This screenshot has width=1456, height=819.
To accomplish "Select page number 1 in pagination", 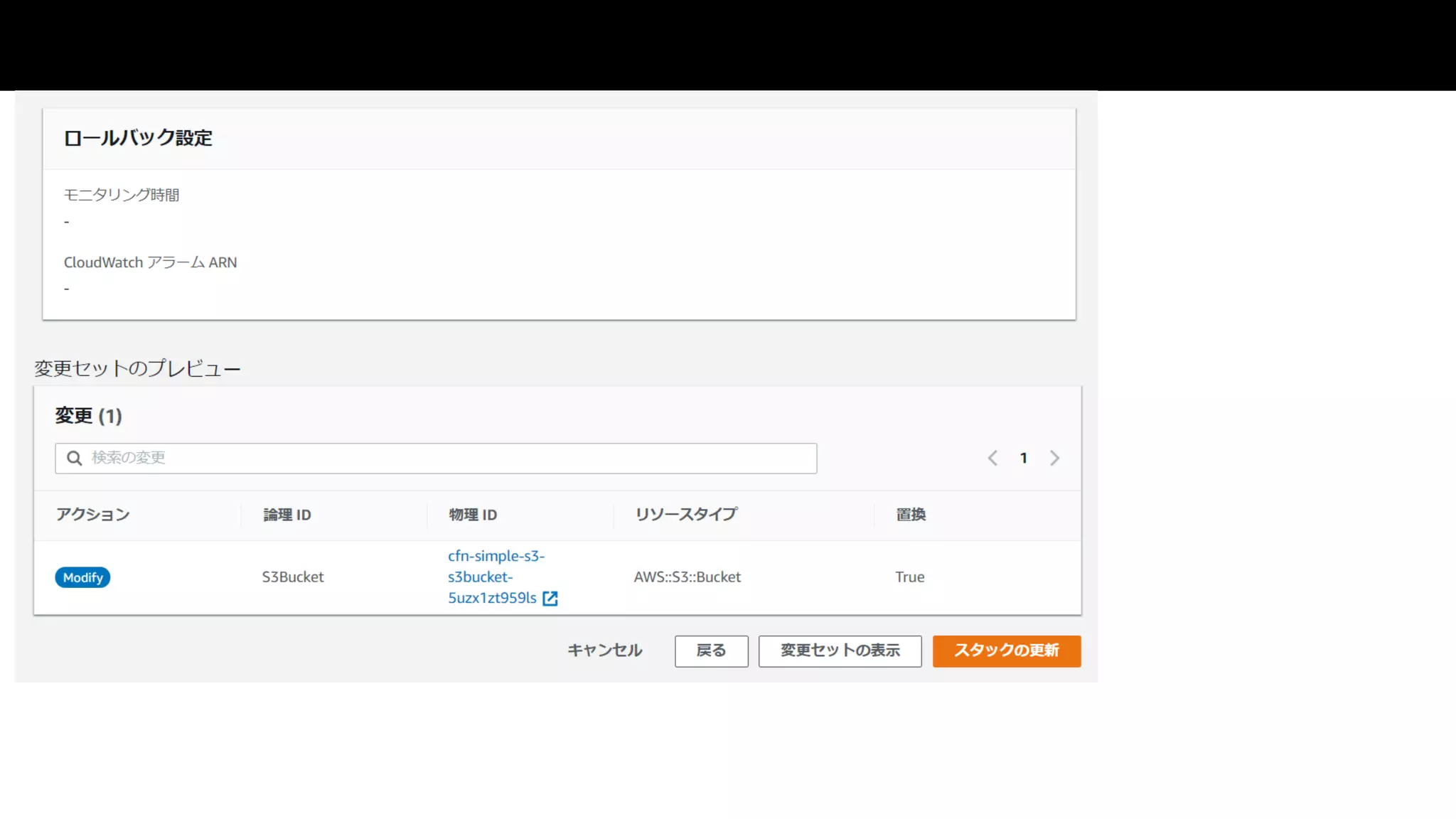I will click(1024, 459).
